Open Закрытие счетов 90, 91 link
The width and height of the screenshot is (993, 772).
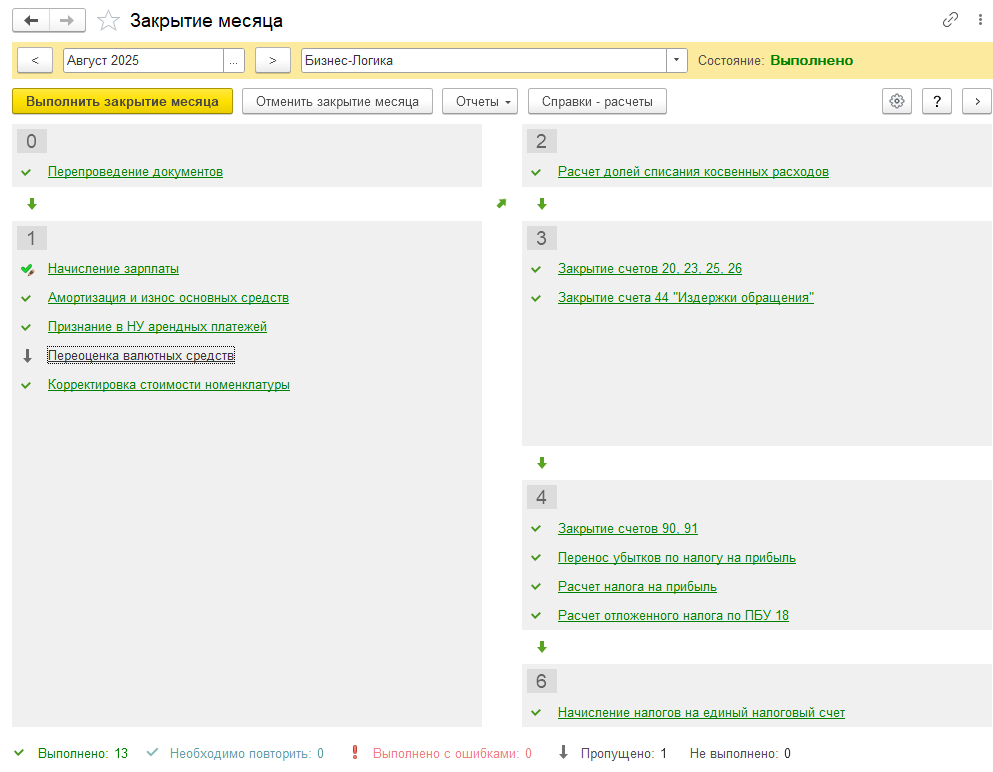628,529
